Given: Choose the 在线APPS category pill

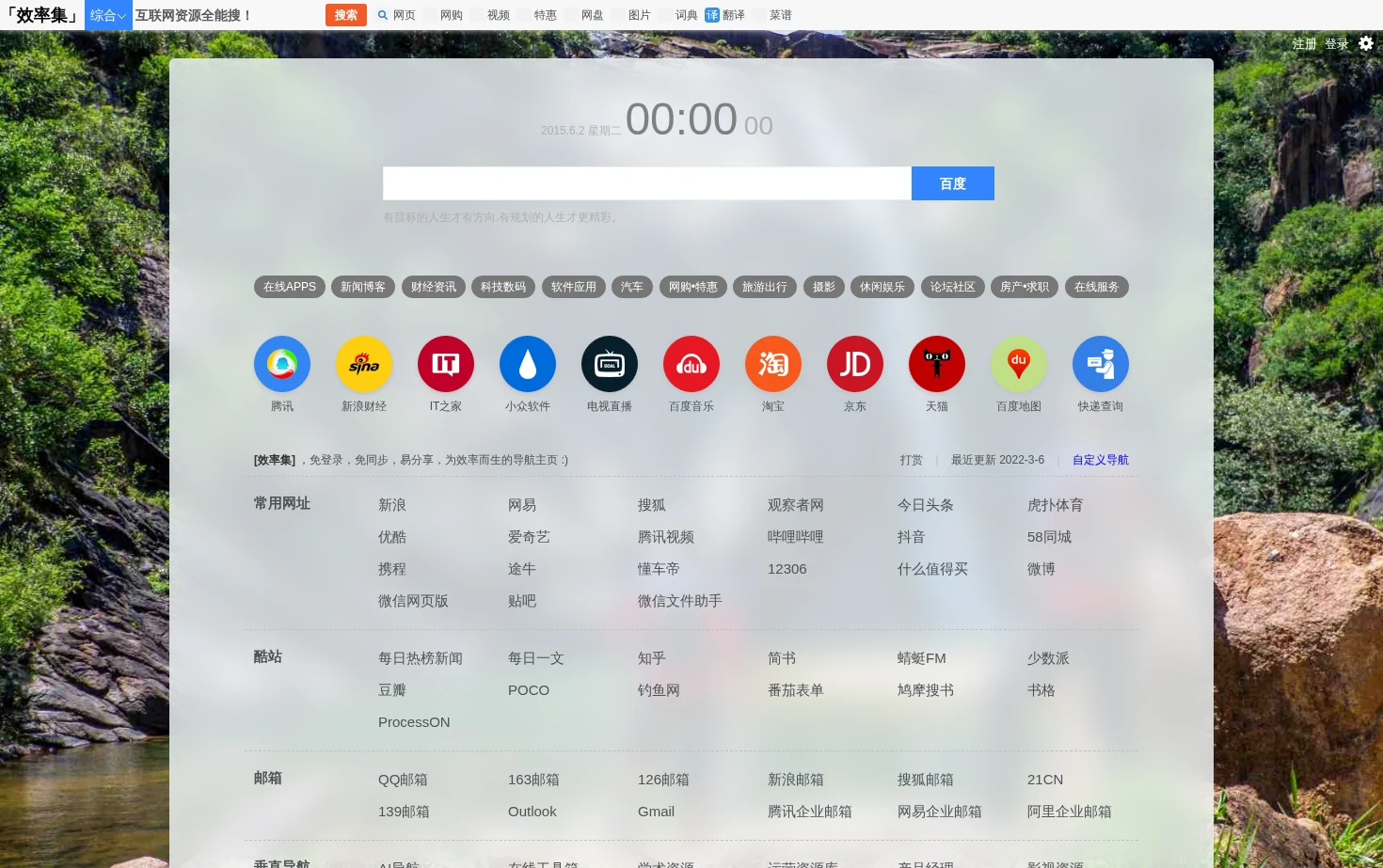Looking at the screenshot, I should coord(290,287).
